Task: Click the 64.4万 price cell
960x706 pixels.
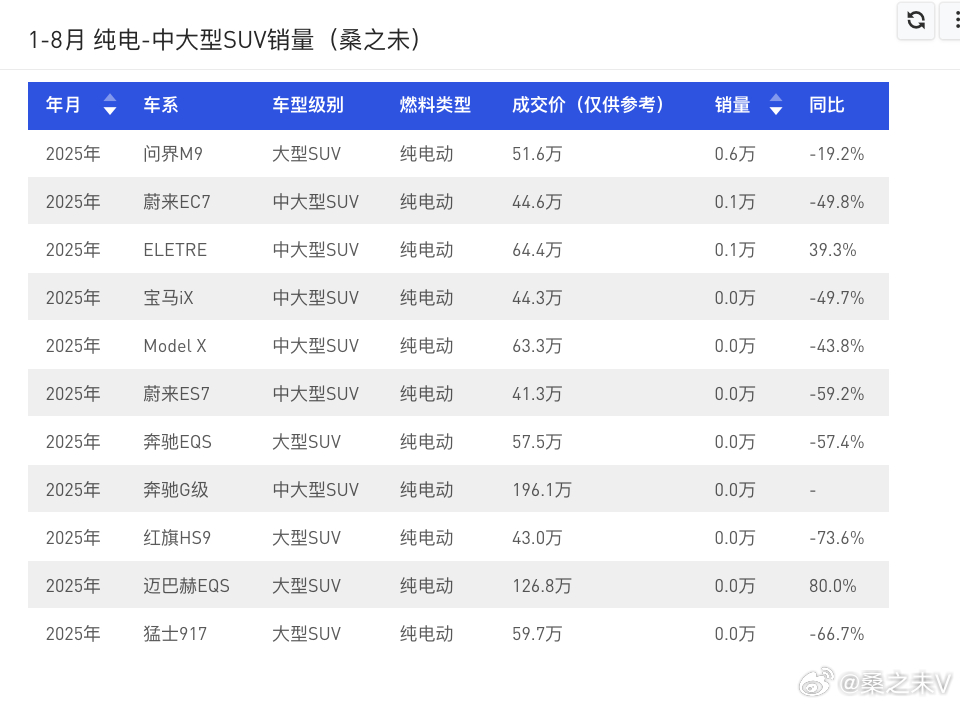Action: click(537, 250)
